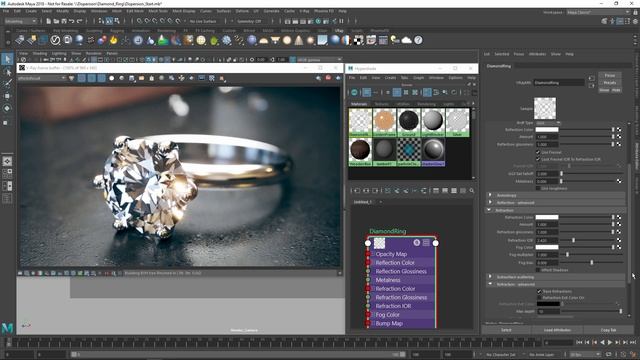Click the checkerboard shelf icon
640x360 pixels.
click(358, 40)
